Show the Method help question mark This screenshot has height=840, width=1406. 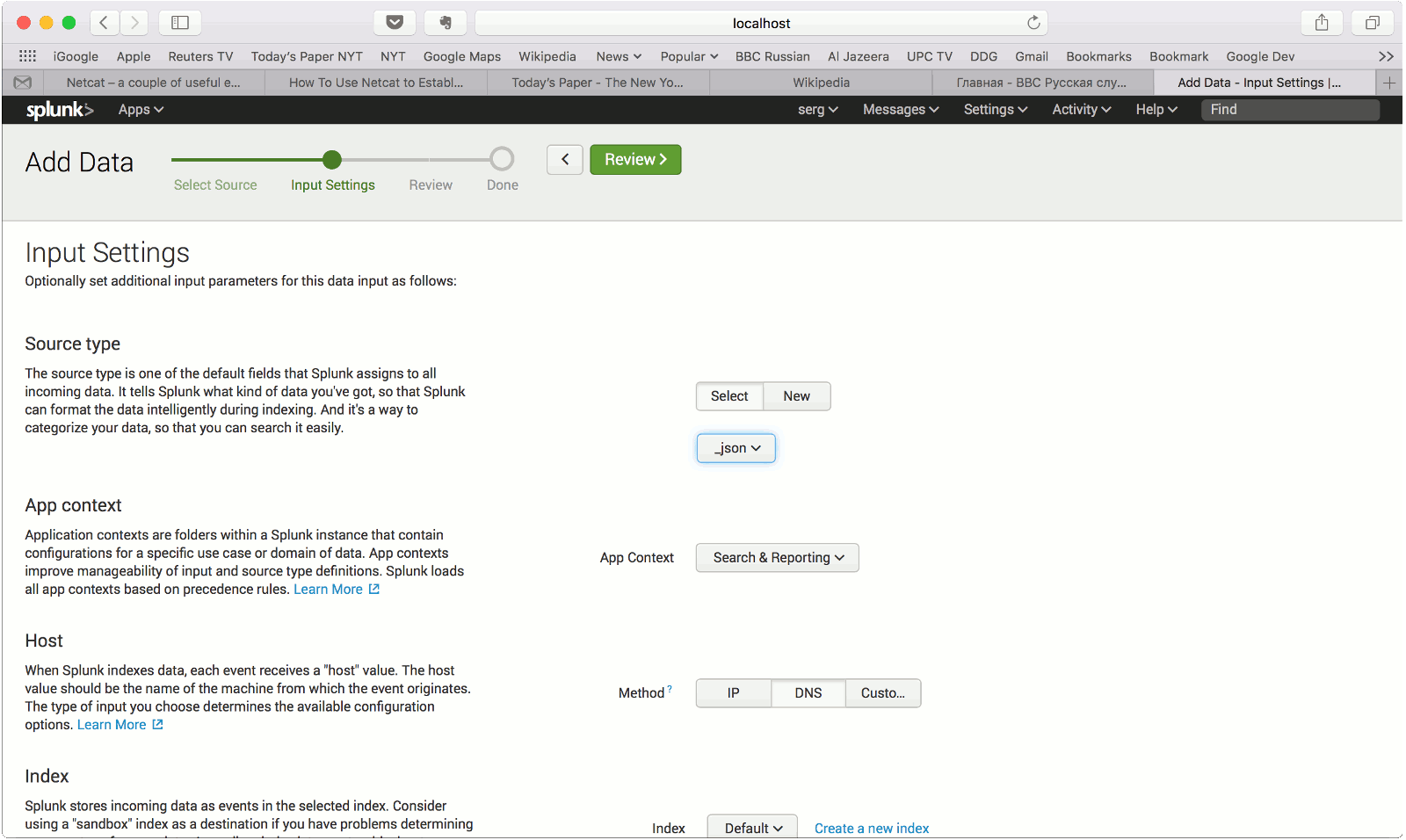[670, 690]
